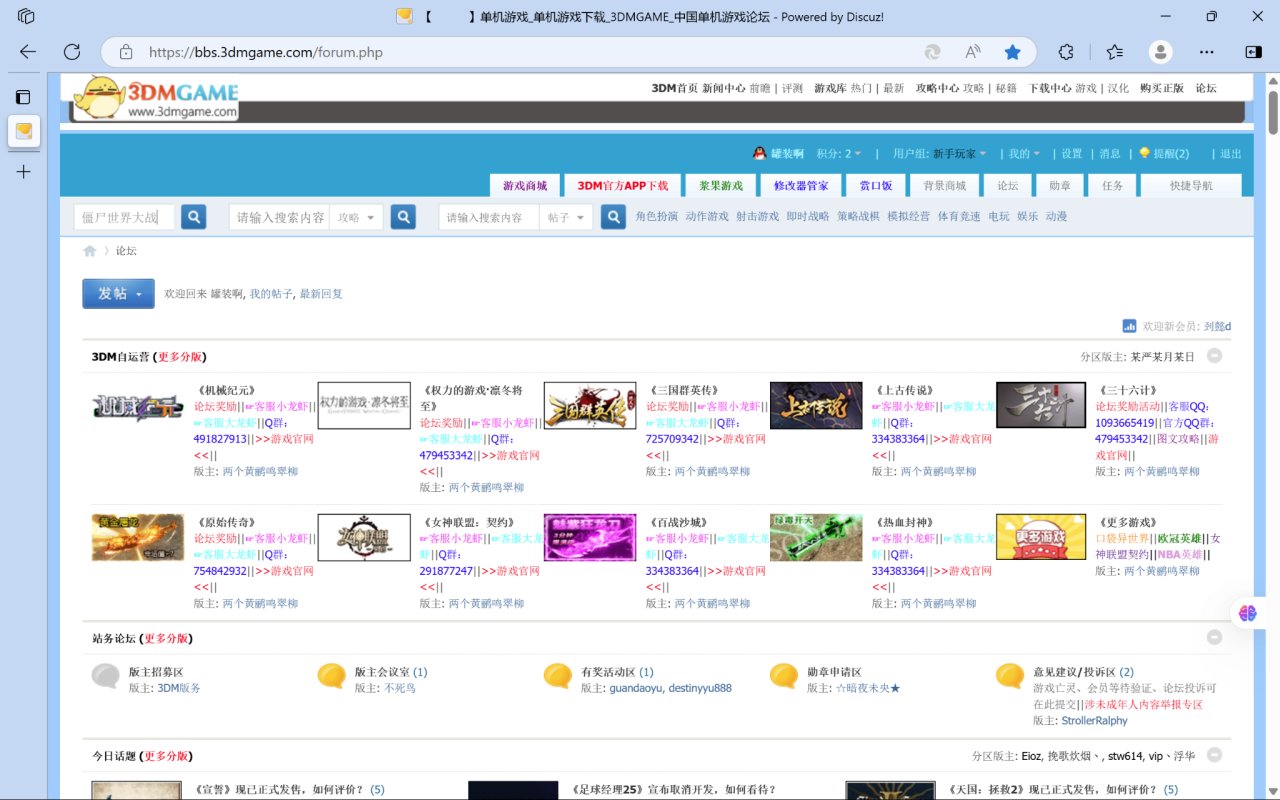Viewport: 1280px width, 800px height.
Task: Click the QQ penguin icon beside username
Action: coord(760,154)
